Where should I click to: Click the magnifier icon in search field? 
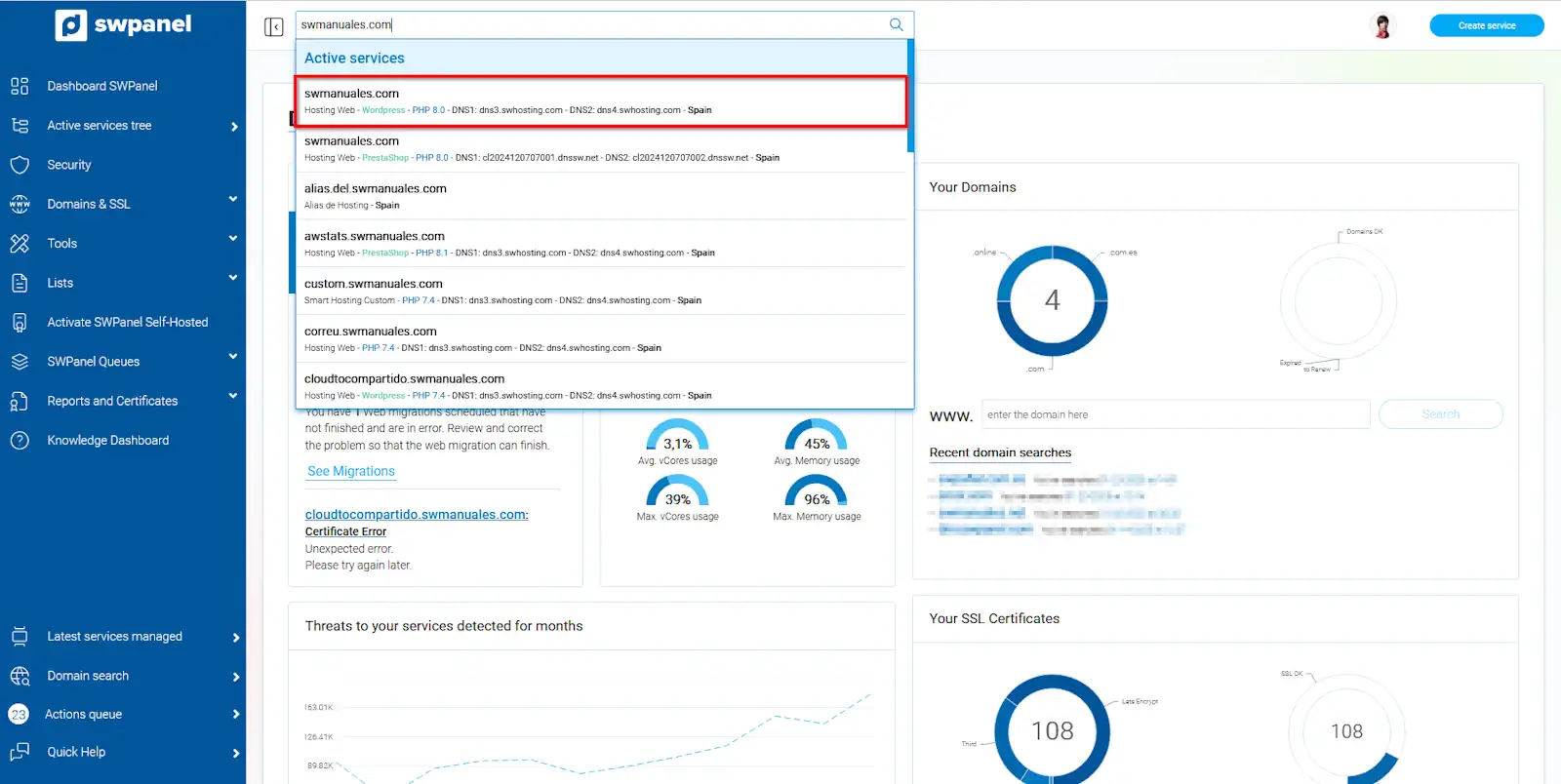pos(896,24)
